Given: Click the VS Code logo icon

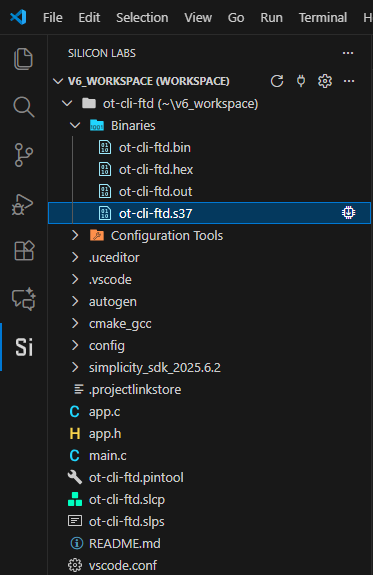Looking at the screenshot, I should coord(18,17).
